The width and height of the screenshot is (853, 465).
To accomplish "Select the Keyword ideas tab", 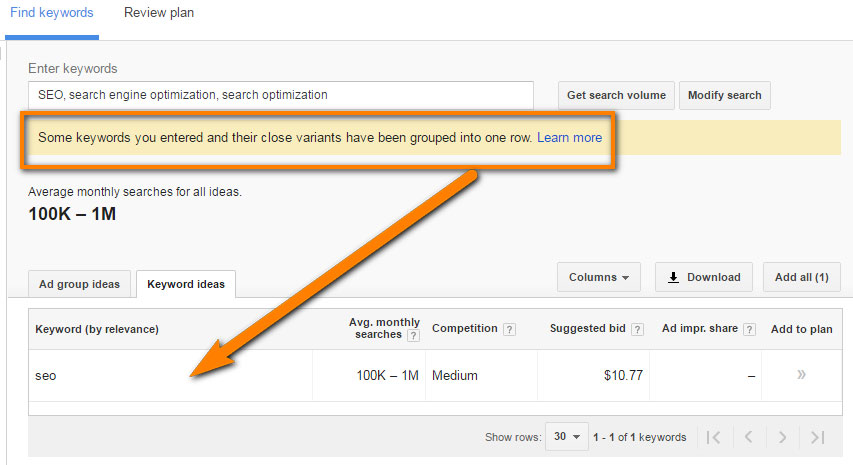I will click(186, 284).
